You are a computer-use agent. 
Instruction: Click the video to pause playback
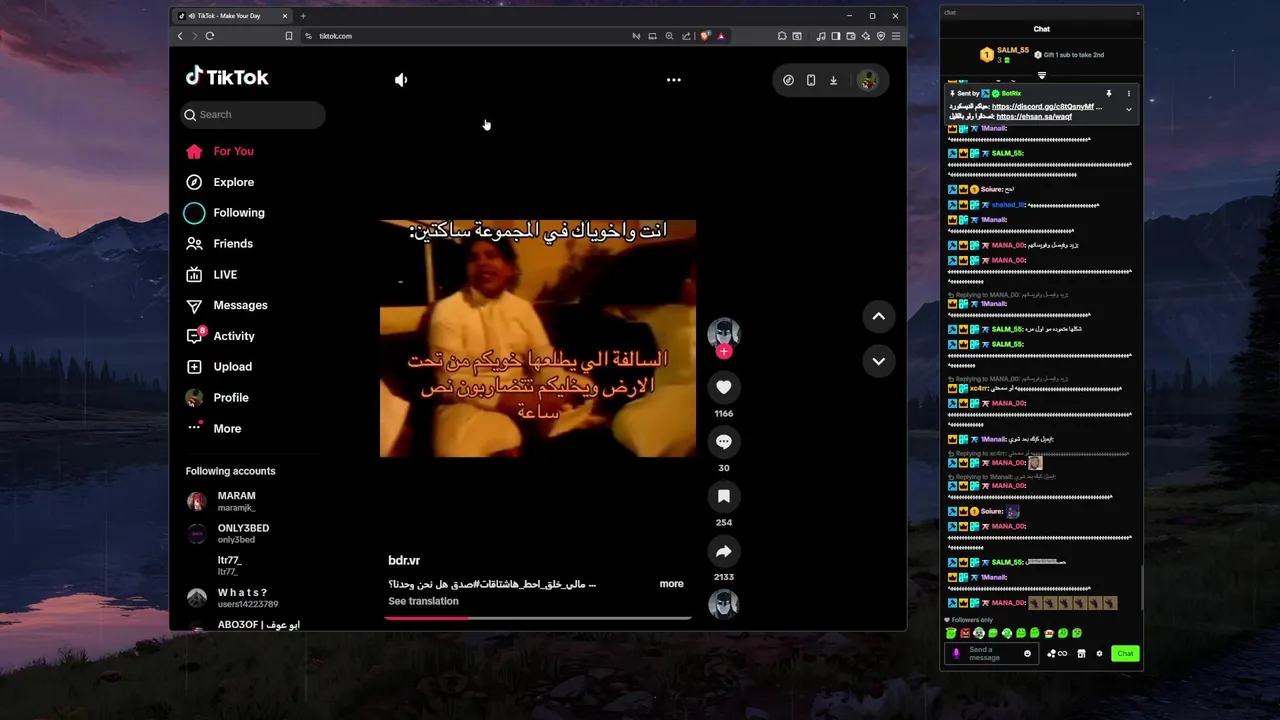click(x=538, y=339)
